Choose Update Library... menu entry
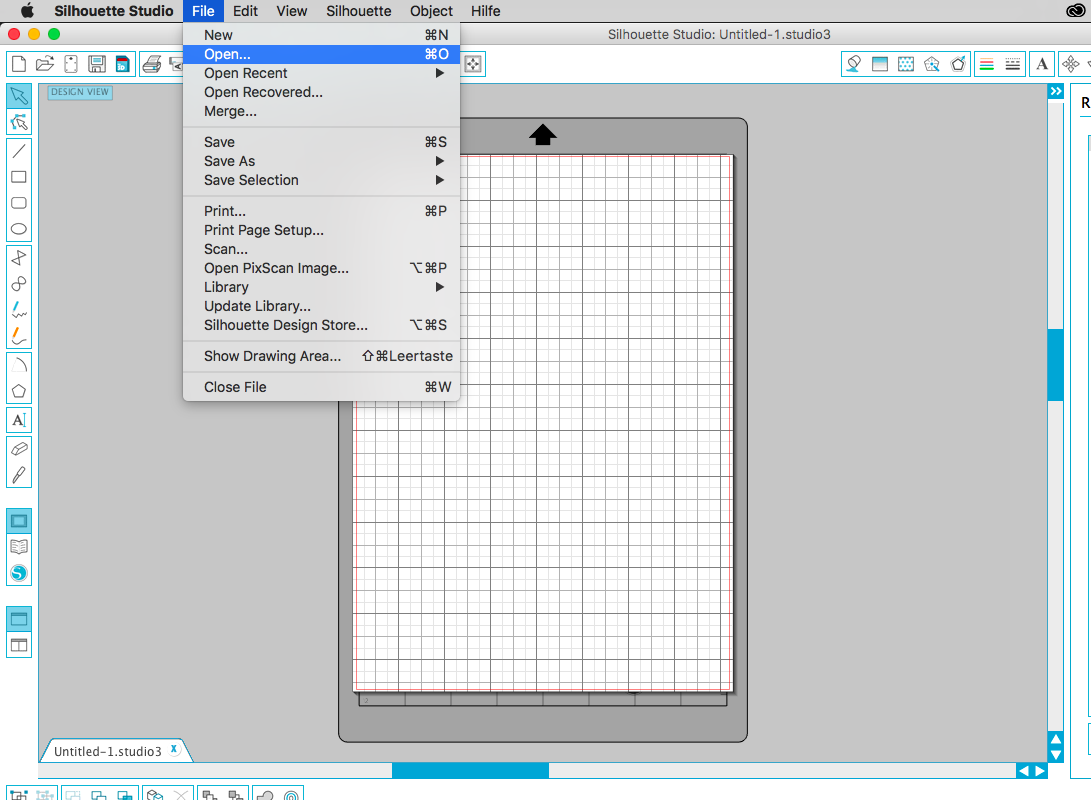 click(x=321, y=306)
